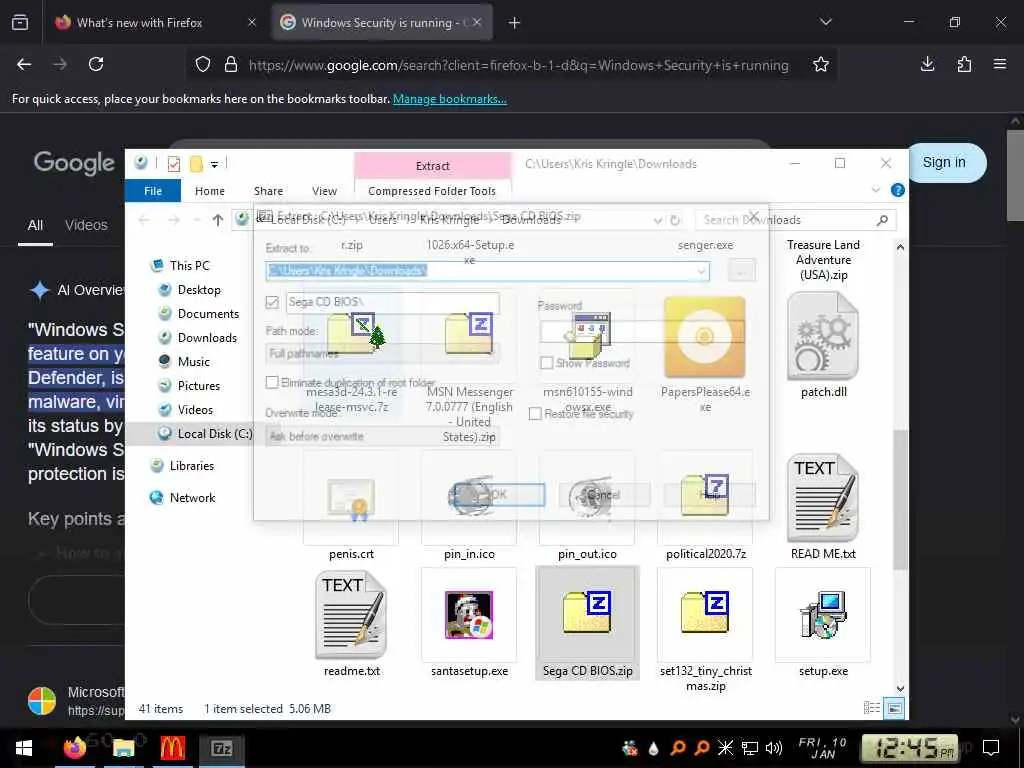1024x768 pixels.
Task: Click OK in Extract dialog
Action: coord(498,494)
